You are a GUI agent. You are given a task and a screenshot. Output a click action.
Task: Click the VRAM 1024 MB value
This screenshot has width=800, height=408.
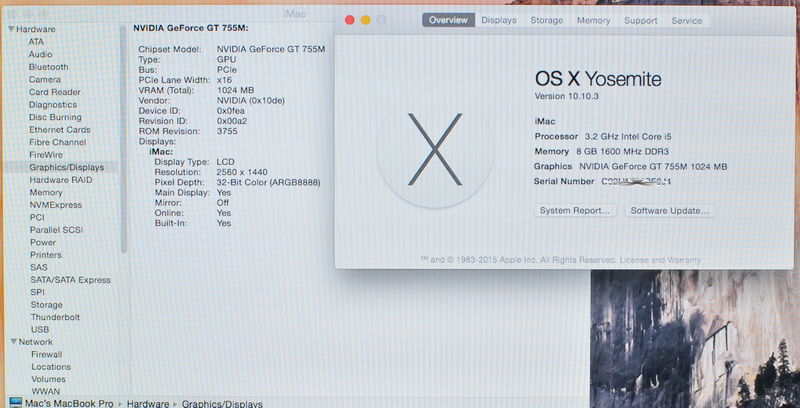click(x=235, y=90)
